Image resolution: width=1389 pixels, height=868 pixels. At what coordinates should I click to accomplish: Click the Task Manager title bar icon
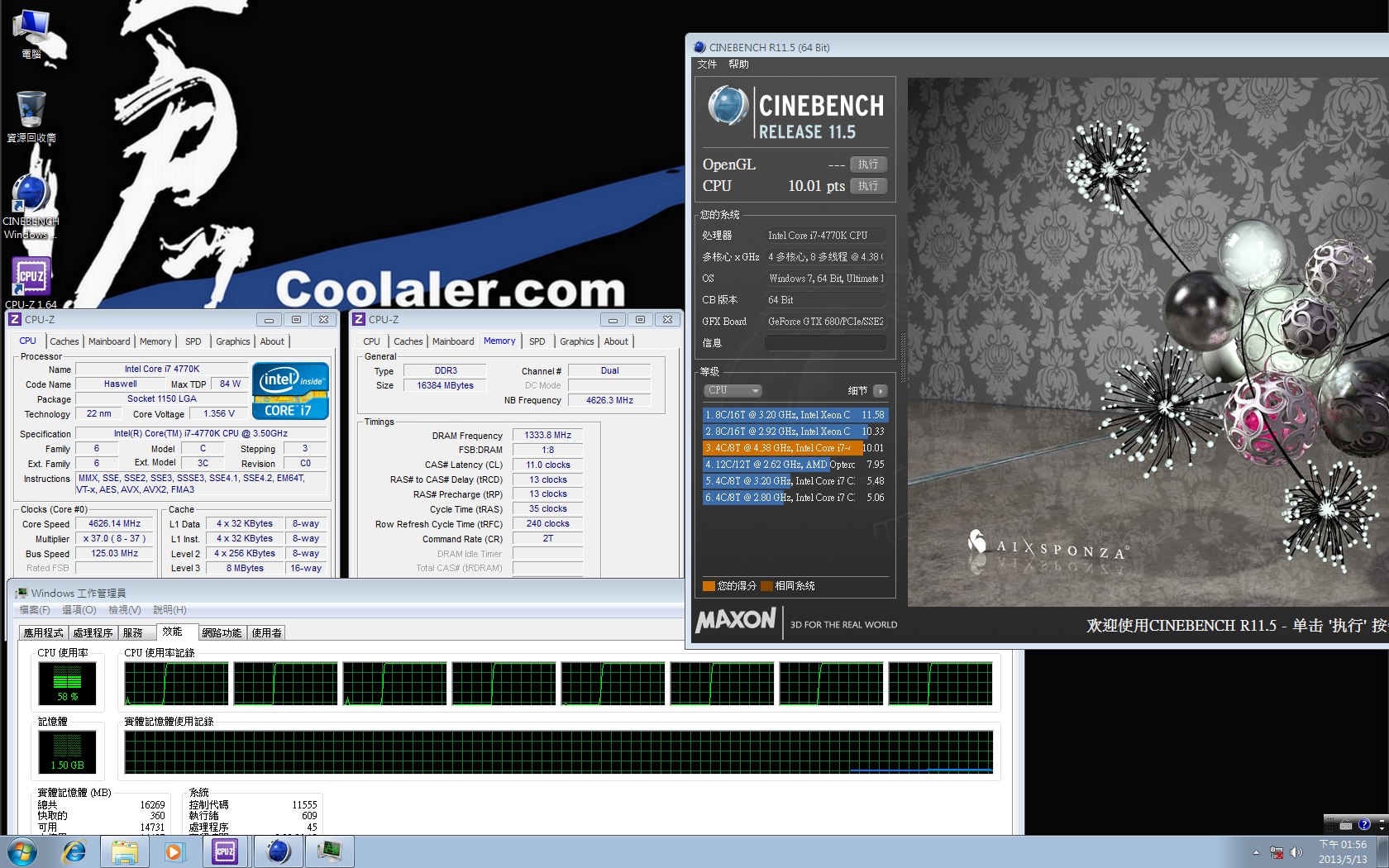pos(21,593)
